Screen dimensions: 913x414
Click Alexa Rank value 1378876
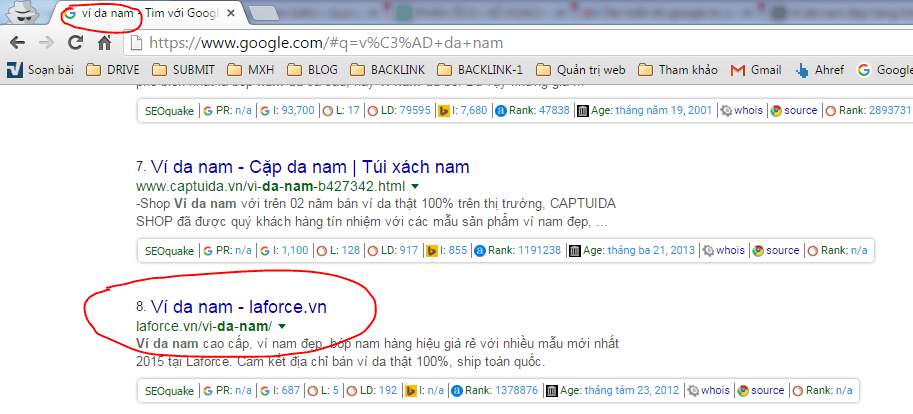point(514,390)
